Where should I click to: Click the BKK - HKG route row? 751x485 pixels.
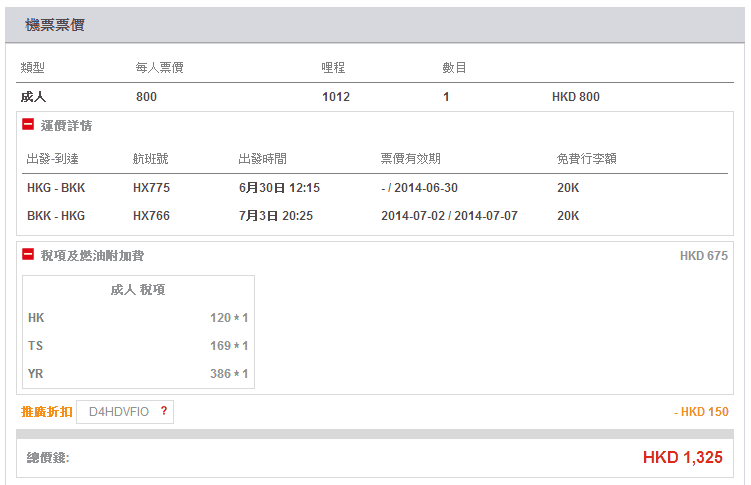56,215
